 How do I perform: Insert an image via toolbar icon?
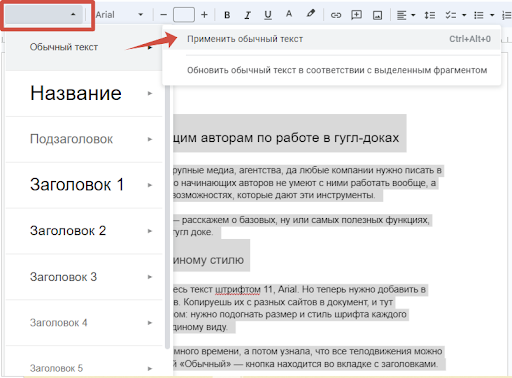click(377, 15)
